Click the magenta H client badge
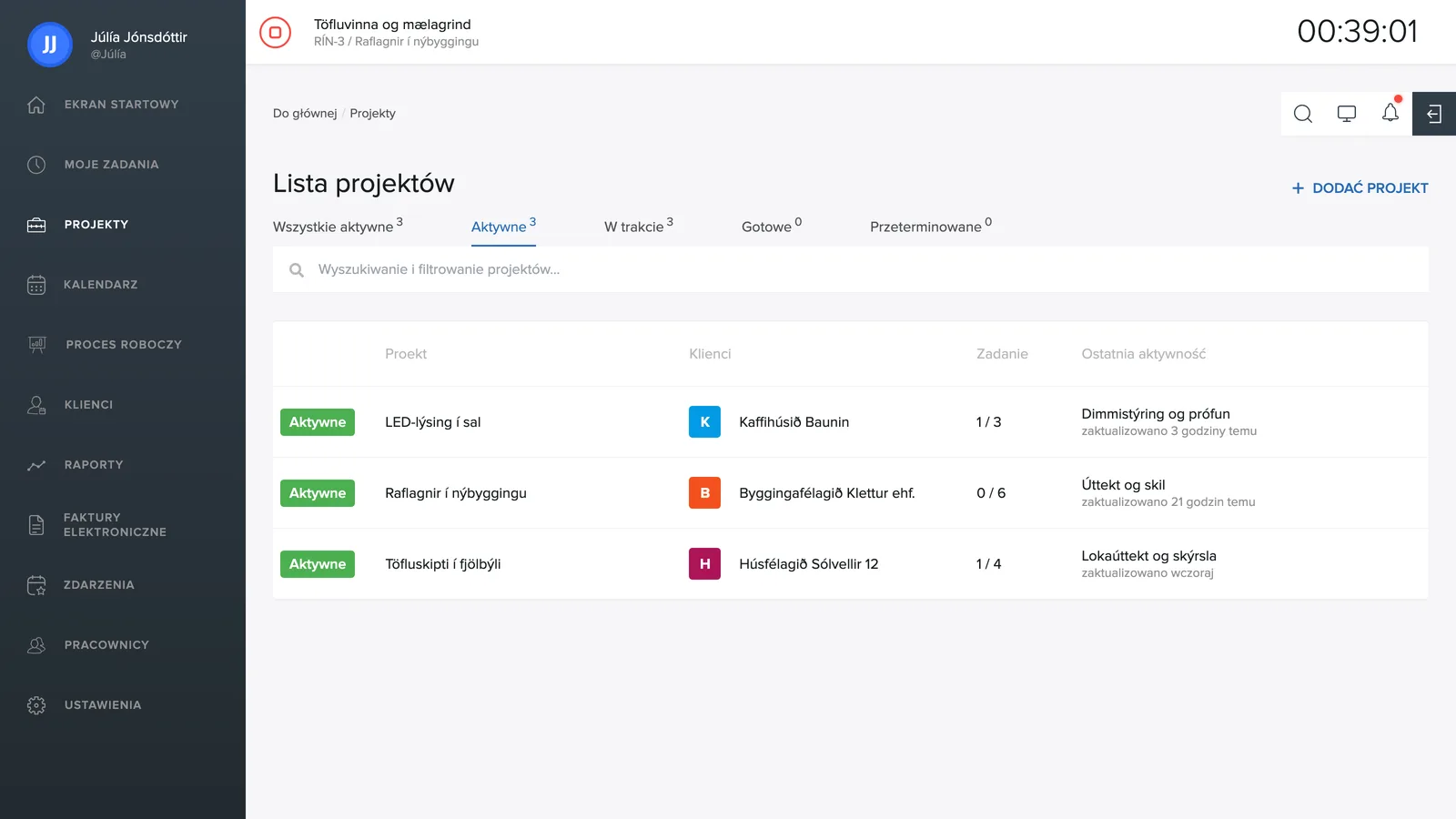 (x=704, y=564)
